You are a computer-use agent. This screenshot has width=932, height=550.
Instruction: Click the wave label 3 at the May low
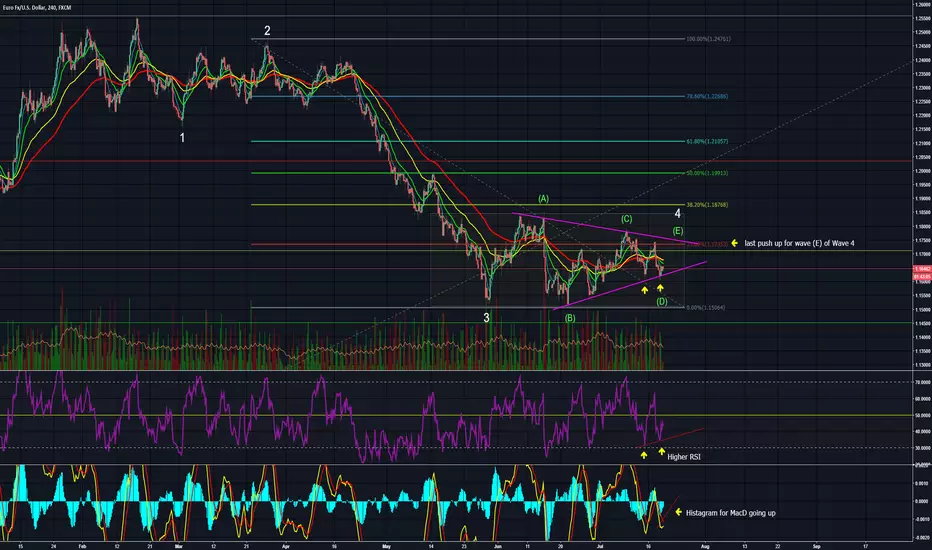(486, 318)
